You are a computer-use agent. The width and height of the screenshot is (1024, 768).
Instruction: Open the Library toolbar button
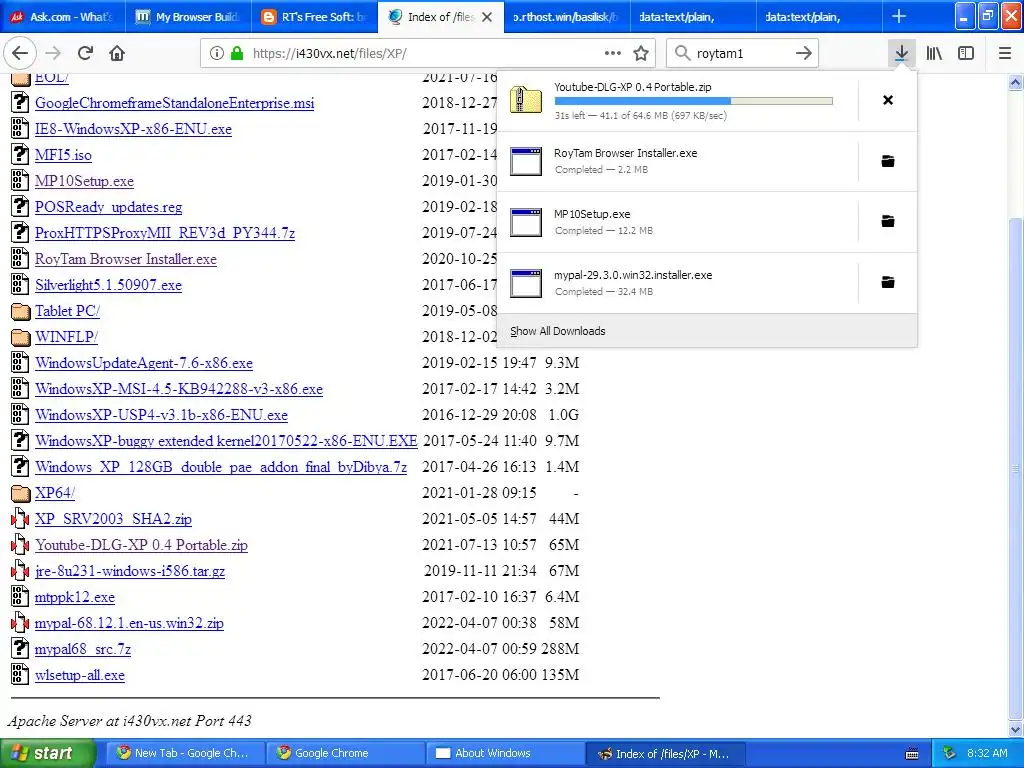[x=934, y=53]
